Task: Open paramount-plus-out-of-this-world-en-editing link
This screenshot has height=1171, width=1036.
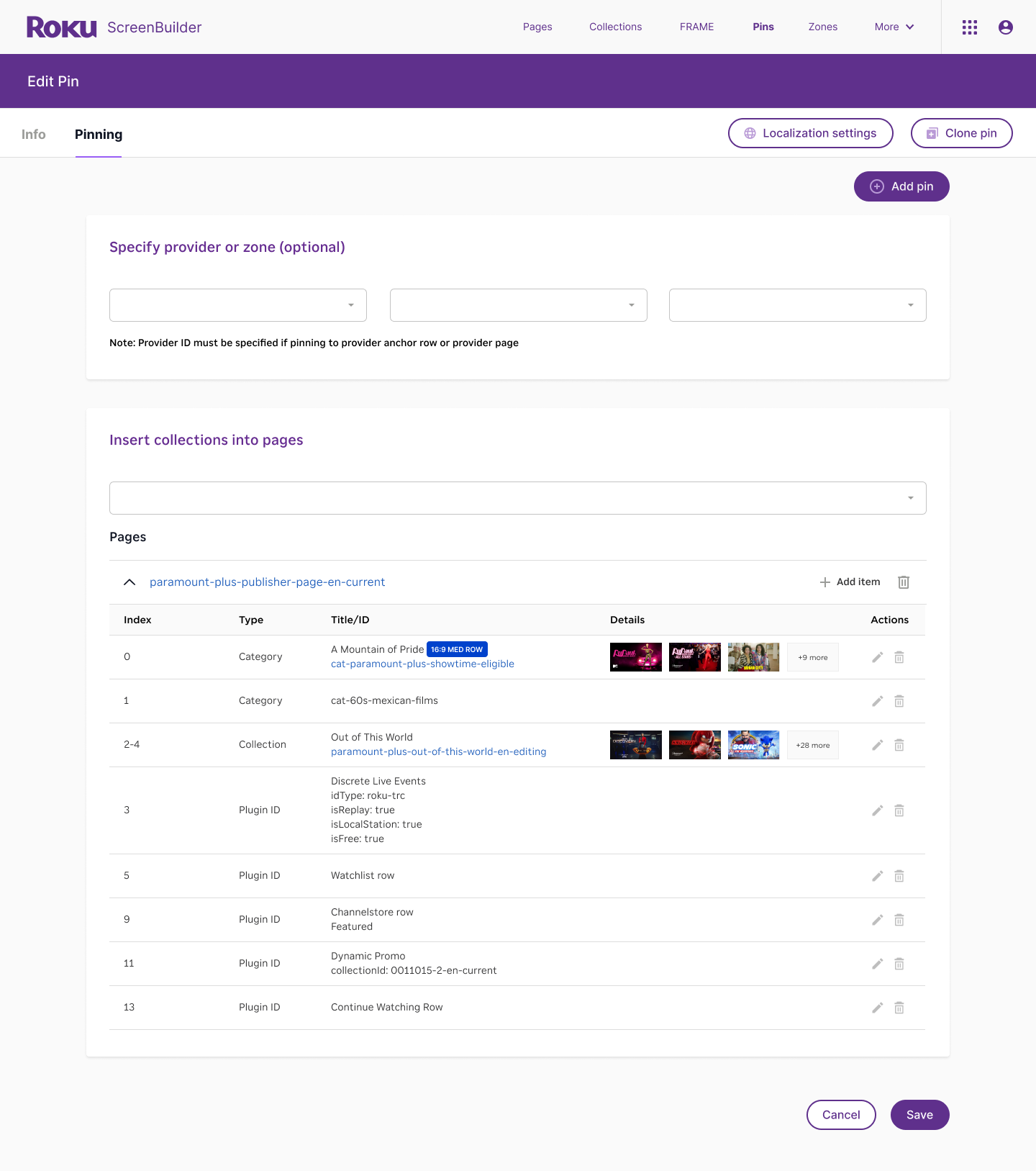Action: (x=438, y=752)
